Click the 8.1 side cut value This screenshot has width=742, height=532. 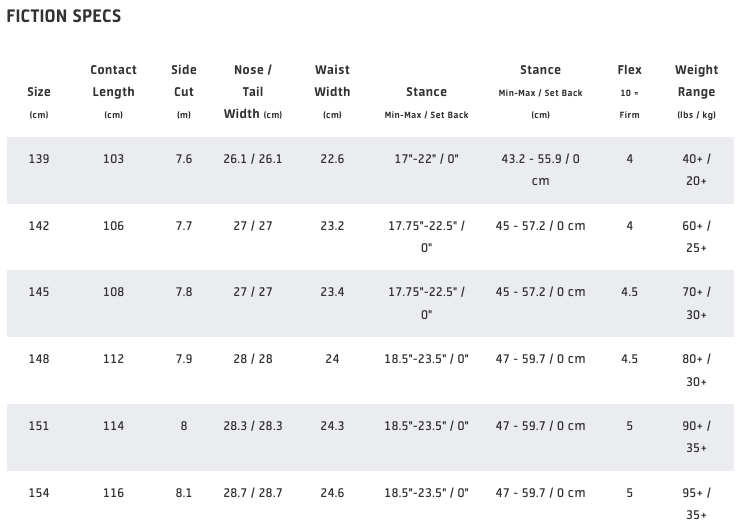[184, 493]
